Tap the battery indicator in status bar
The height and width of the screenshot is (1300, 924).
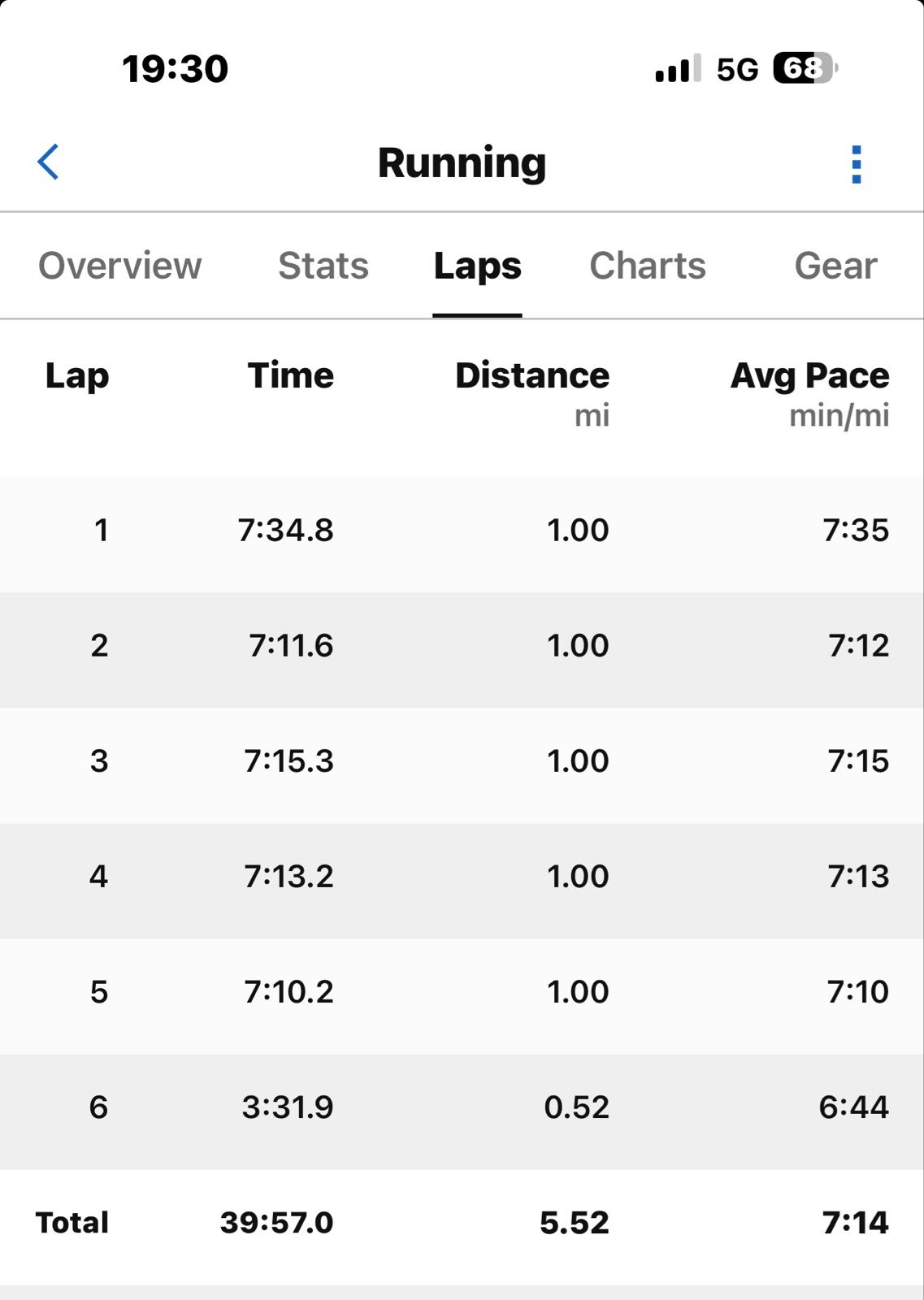805,68
